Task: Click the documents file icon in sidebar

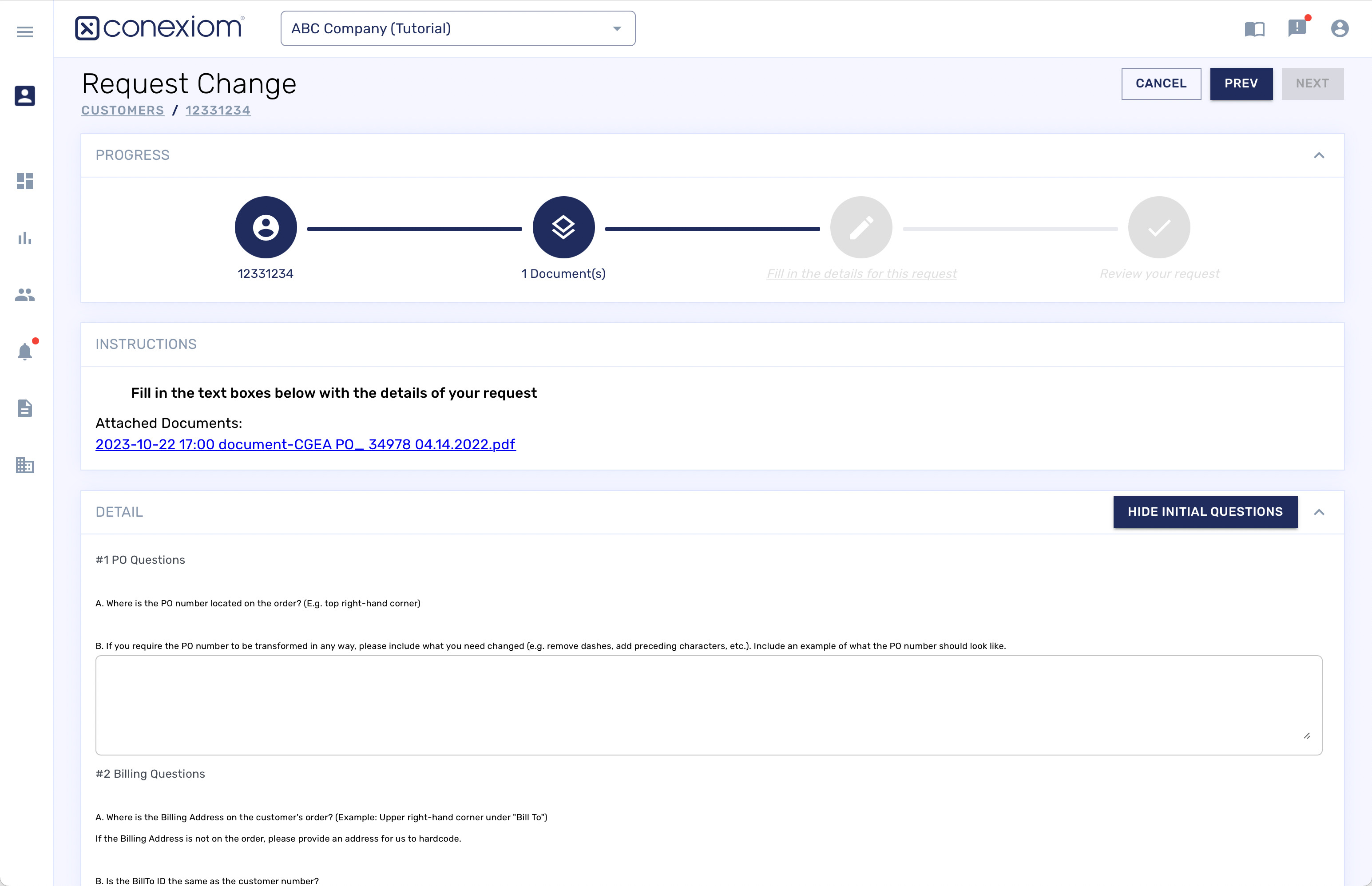Action: point(25,408)
